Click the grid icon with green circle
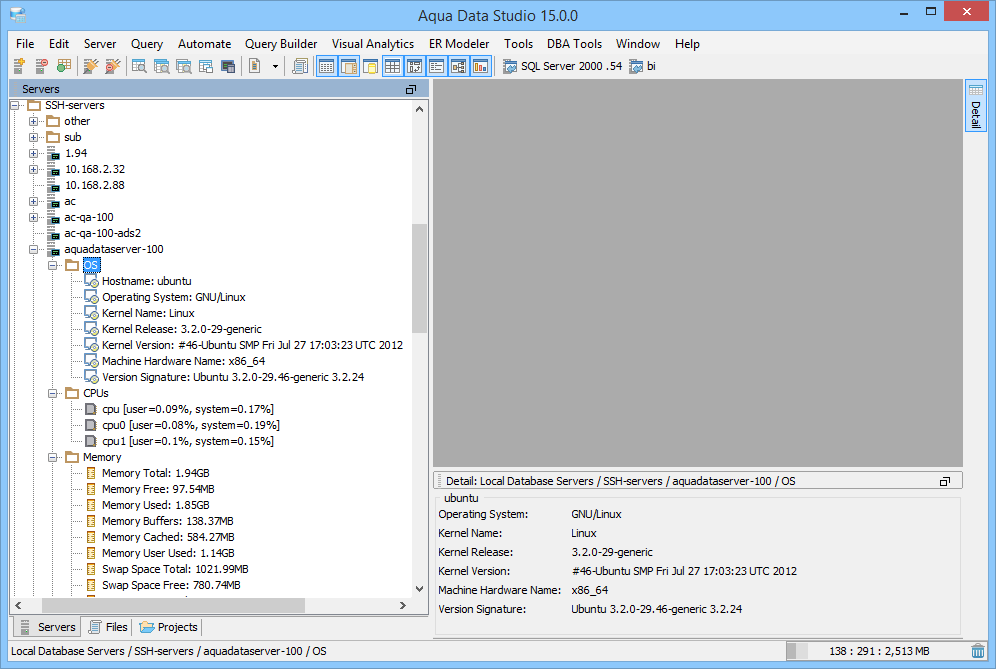Image resolution: width=996 pixels, height=669 pixels. click(64, 66)
